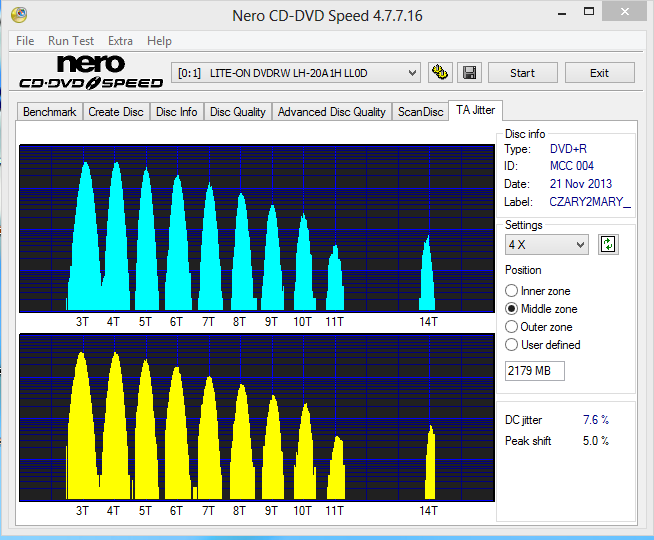
Task: Select the Inner zone radio button
Action: [511, 291]
